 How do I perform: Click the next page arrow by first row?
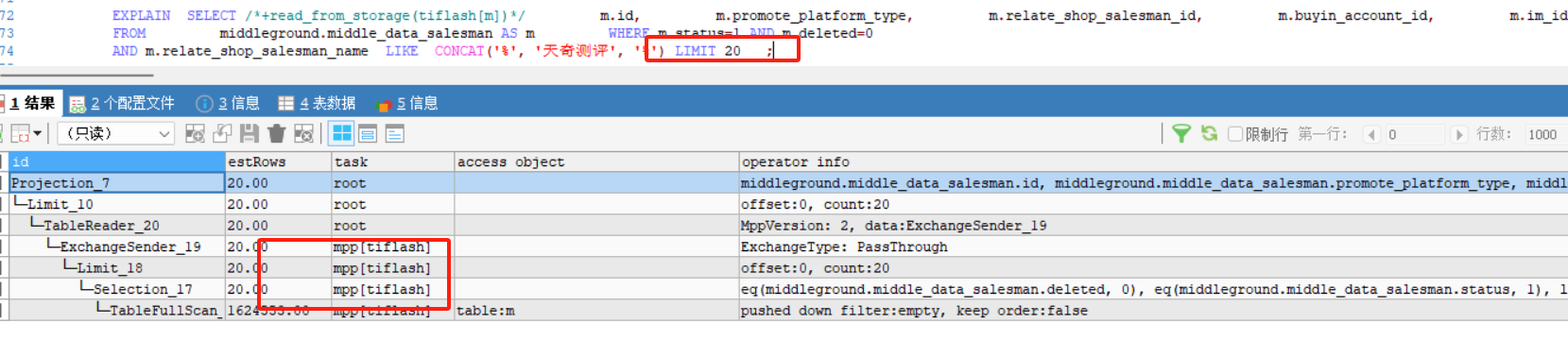(1459, 134)
